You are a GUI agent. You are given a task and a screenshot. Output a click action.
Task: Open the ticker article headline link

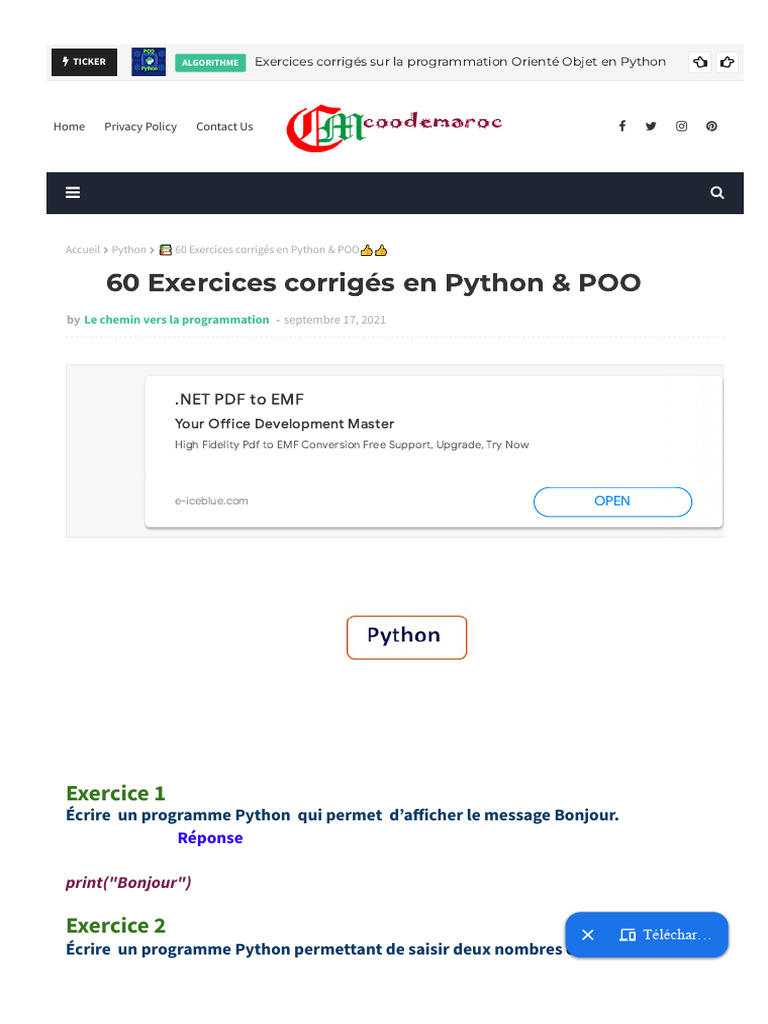[460, 62]
